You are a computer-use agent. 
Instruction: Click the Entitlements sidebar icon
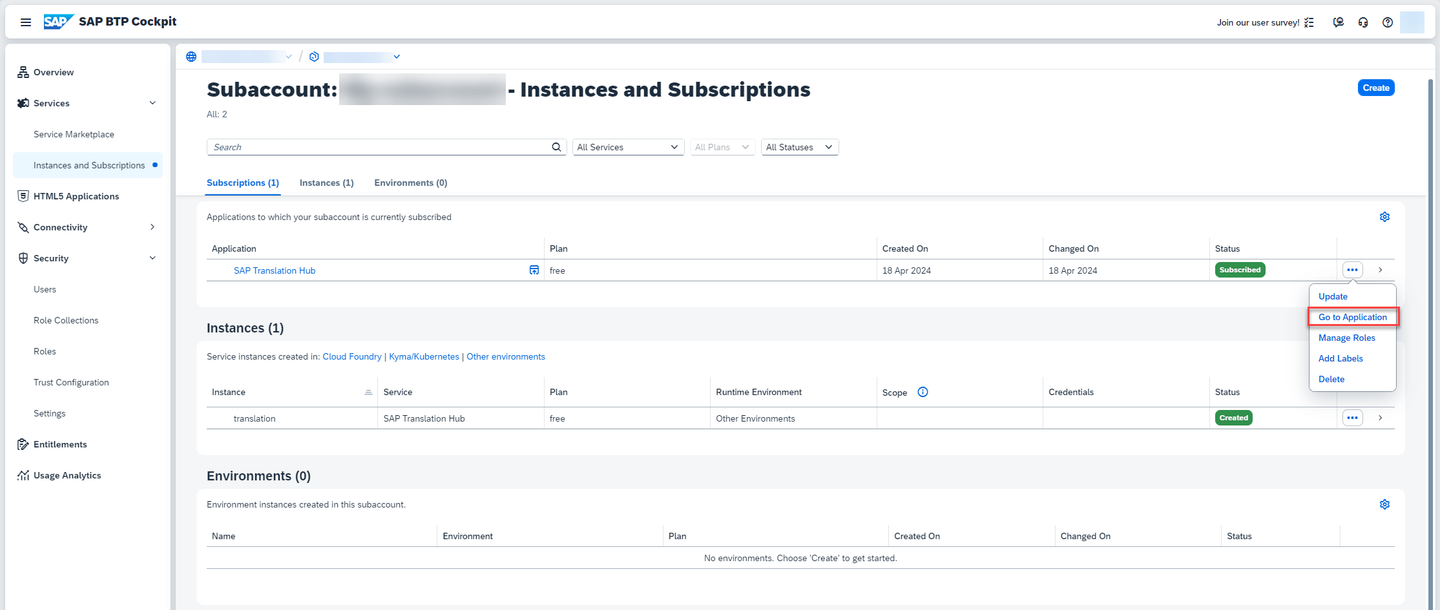23,444
